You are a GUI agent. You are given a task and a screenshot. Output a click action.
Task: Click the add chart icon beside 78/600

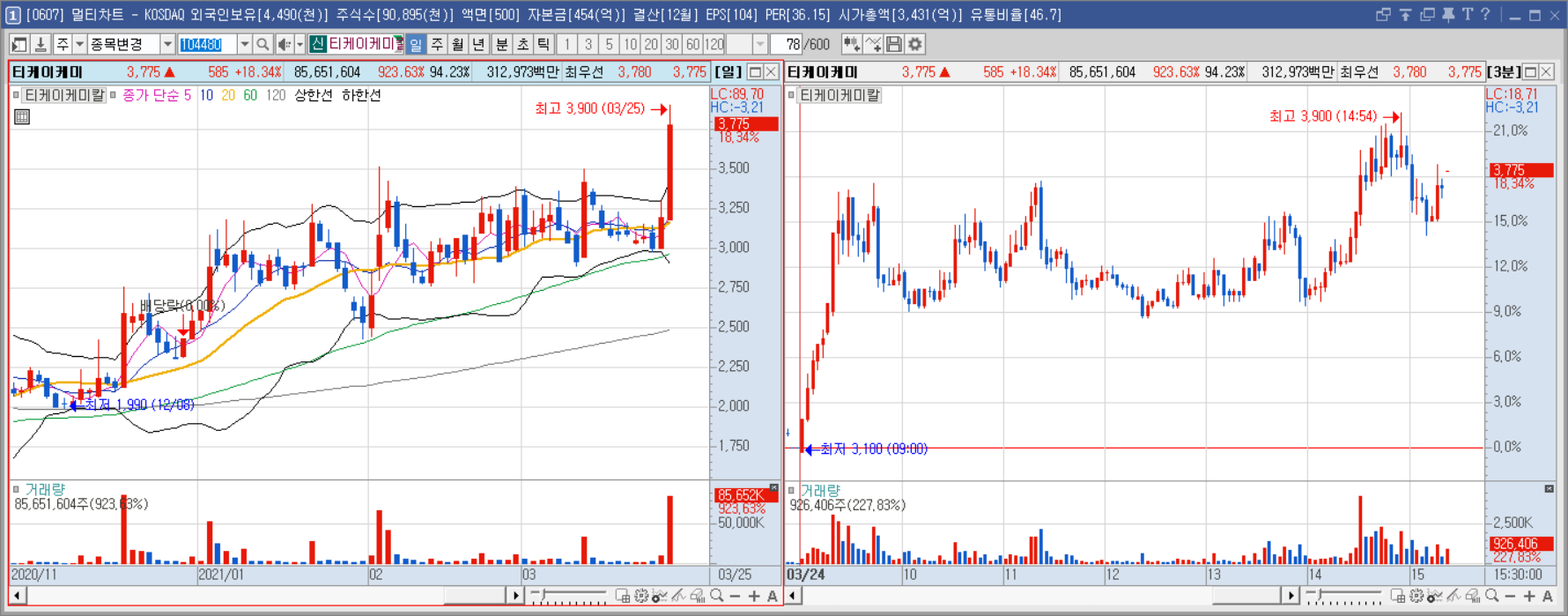(851, 44)
